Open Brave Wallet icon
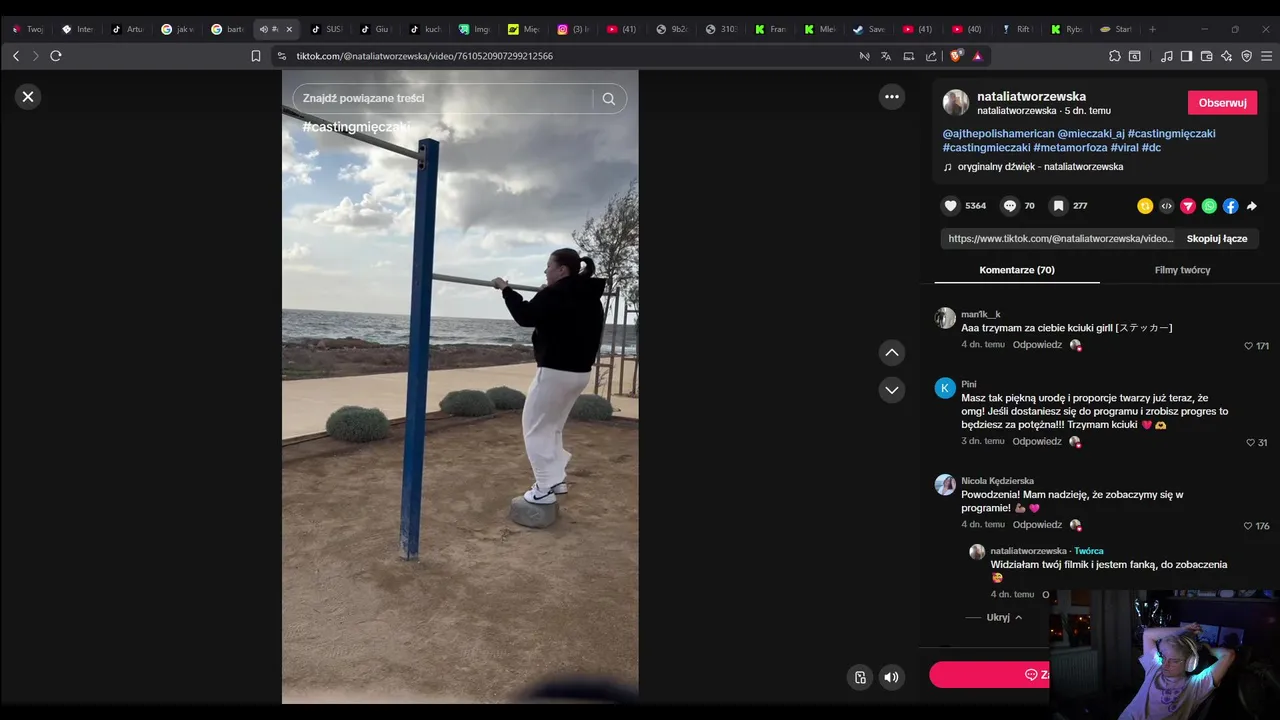The width and height of the screenshot is (1280, 720). (1207, 56)
